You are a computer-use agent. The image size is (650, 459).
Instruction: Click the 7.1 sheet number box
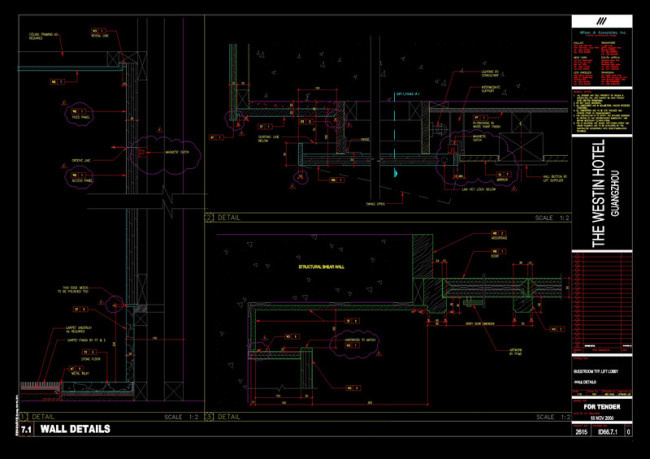click(26, 430)
